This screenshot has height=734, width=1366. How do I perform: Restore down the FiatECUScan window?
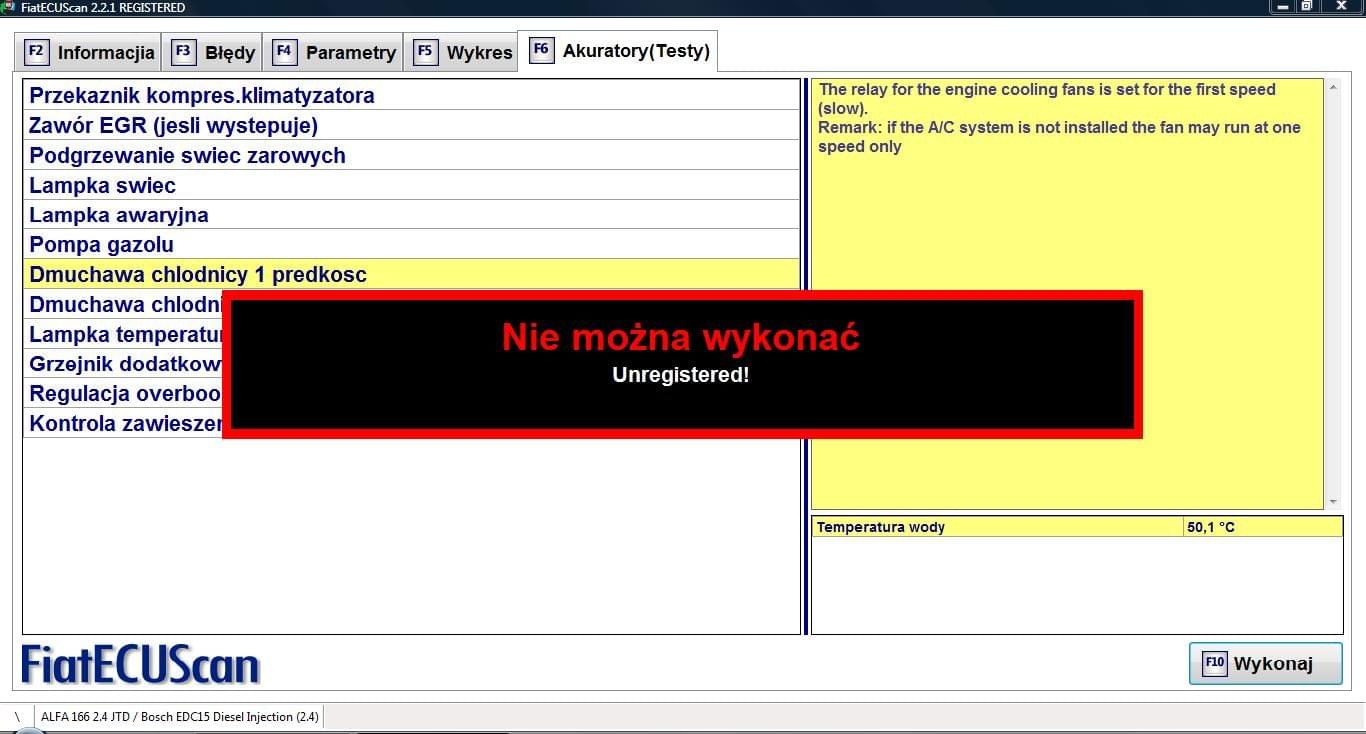pyautogui.click(x=1307, y=6)
